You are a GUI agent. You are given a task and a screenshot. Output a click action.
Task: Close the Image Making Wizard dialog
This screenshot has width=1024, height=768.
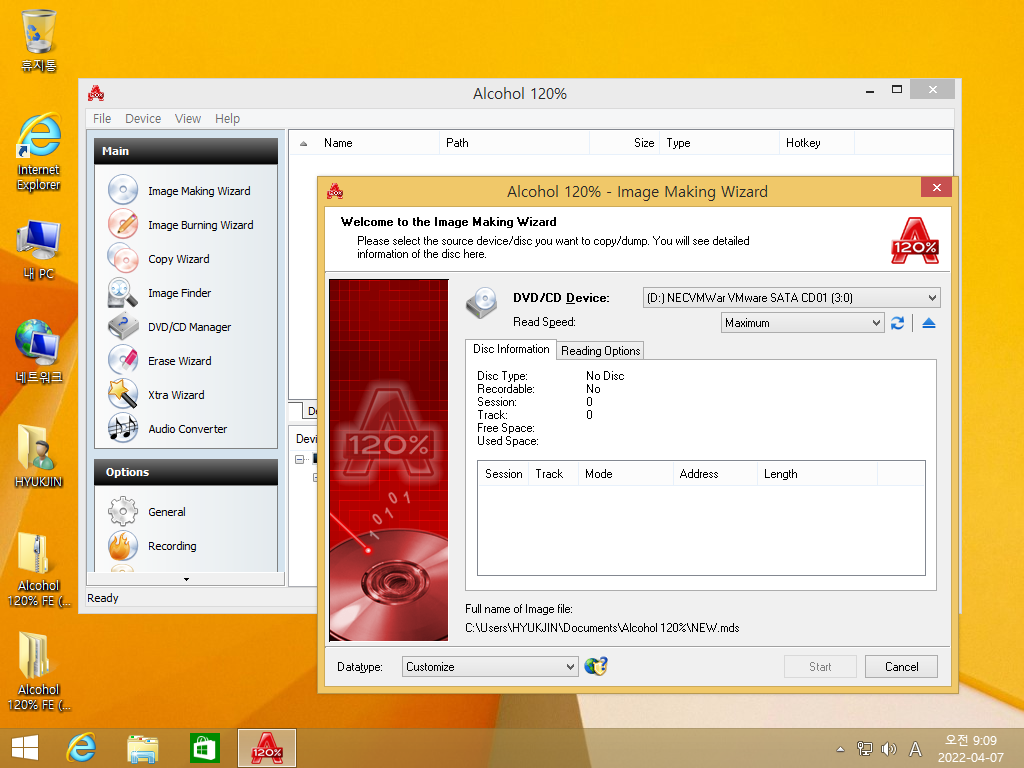coord(936,187)
